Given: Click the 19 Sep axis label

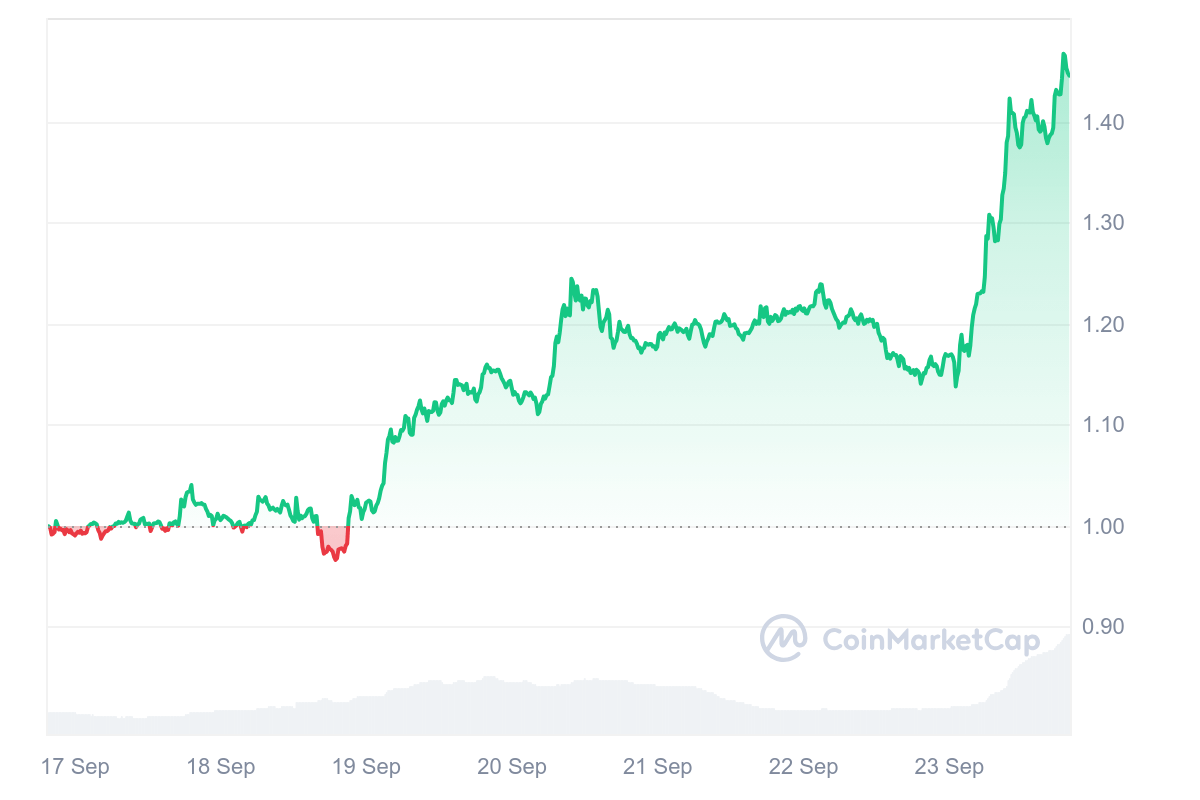Looking at the screenshot, I should 366,767.
